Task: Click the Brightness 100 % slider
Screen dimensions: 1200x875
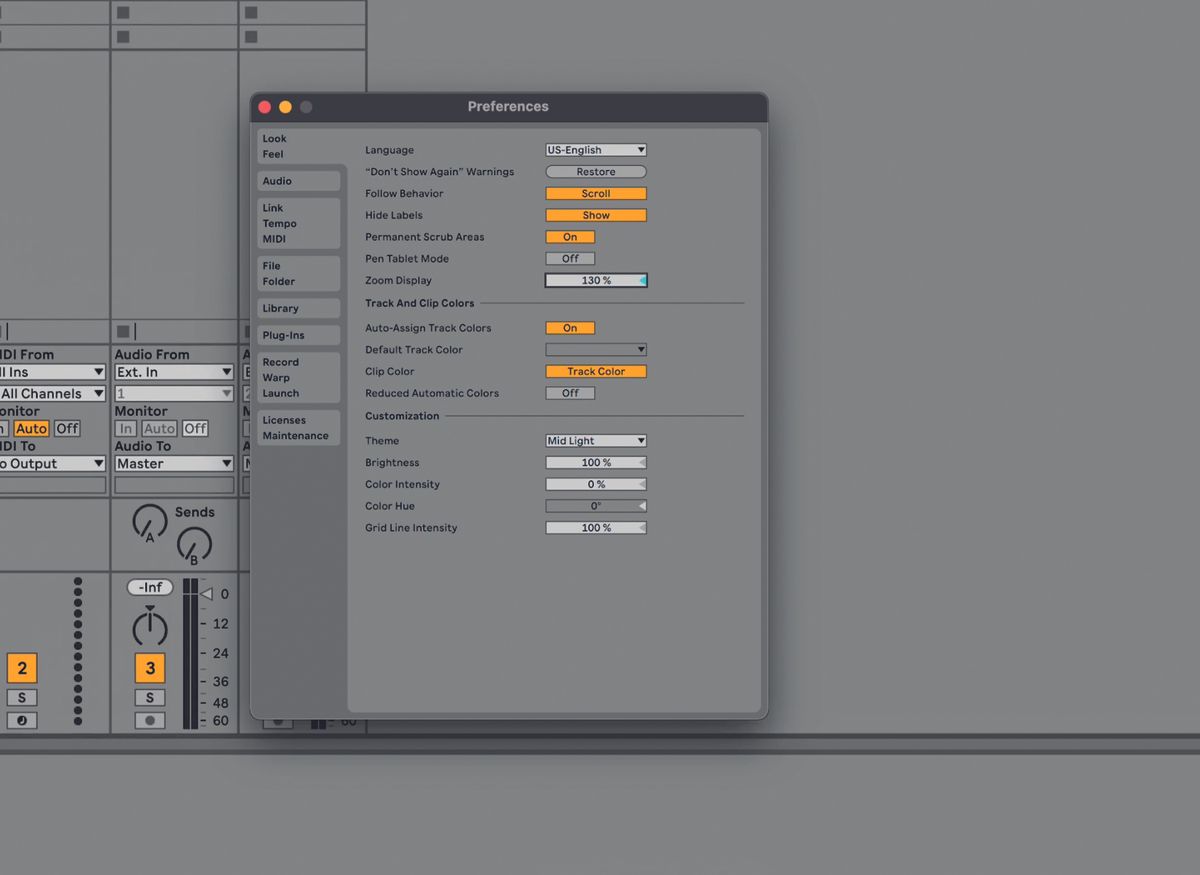Action: (596, 463)
